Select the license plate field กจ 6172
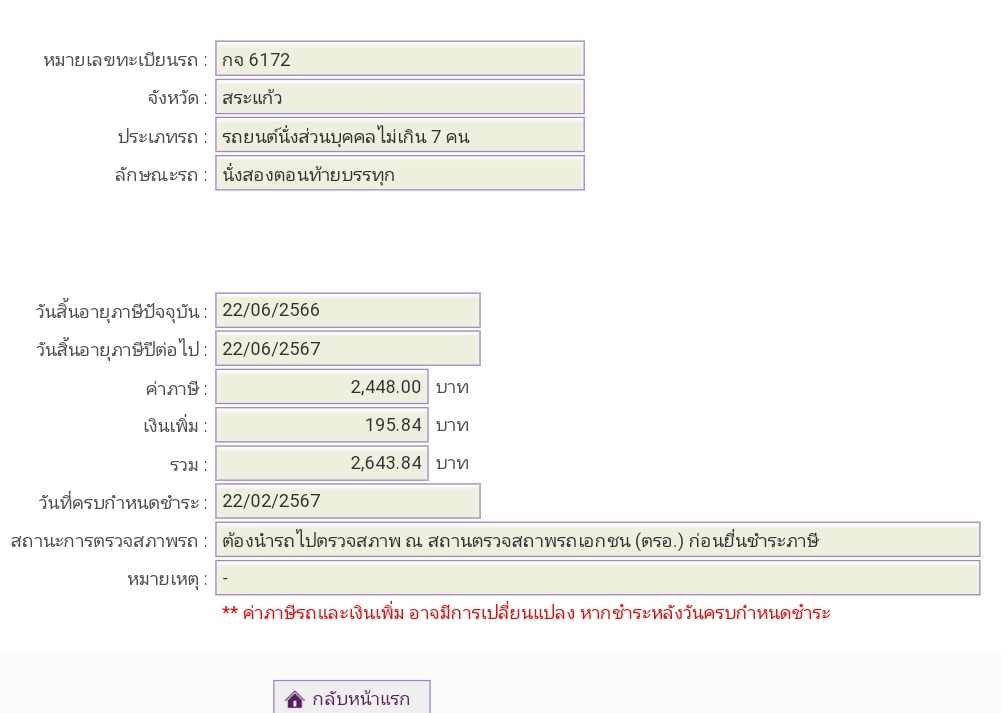 [400, 59]
